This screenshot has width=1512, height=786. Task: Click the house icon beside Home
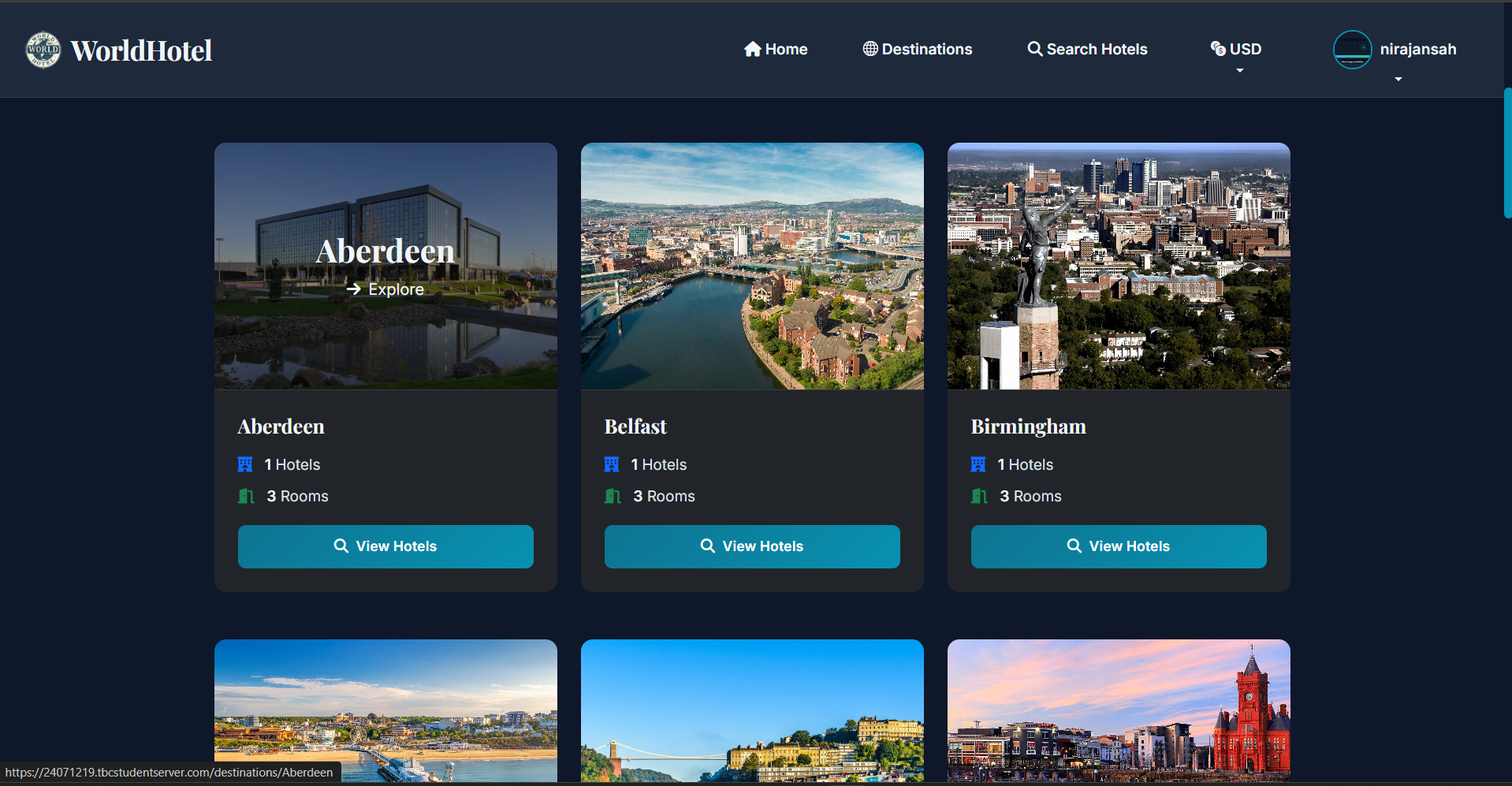(x=754, y=49)
